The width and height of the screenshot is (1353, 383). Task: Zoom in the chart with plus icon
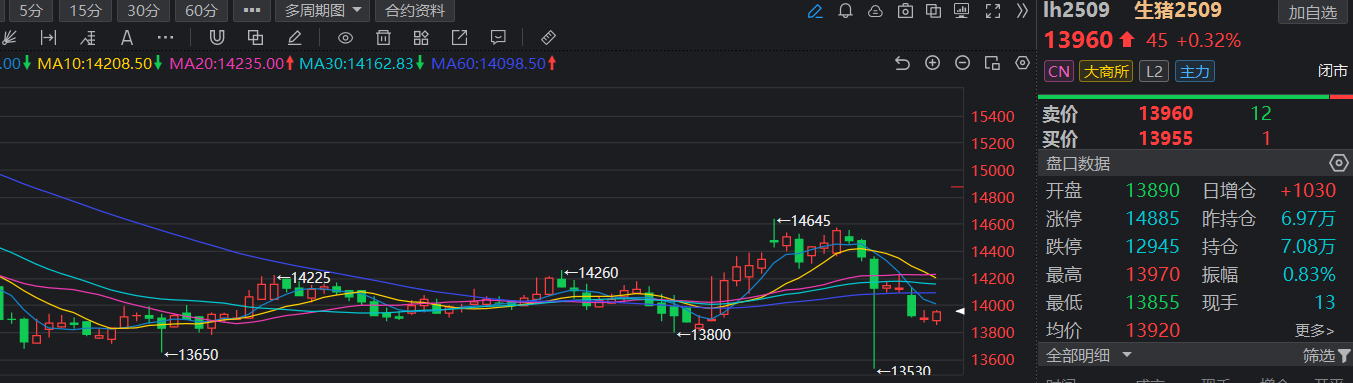pyautogui.click(x=932, y=63)
